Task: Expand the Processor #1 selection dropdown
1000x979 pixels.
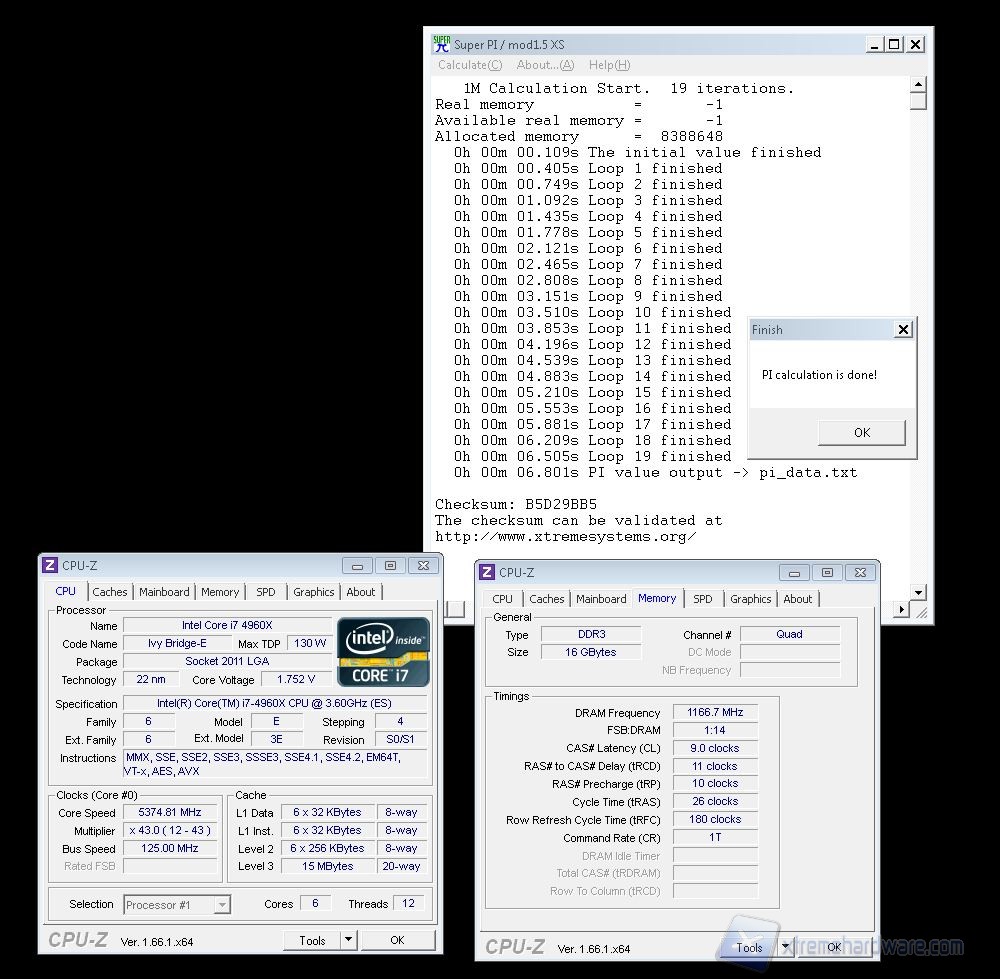Action: pyautogui.click(x=221, y=905)
